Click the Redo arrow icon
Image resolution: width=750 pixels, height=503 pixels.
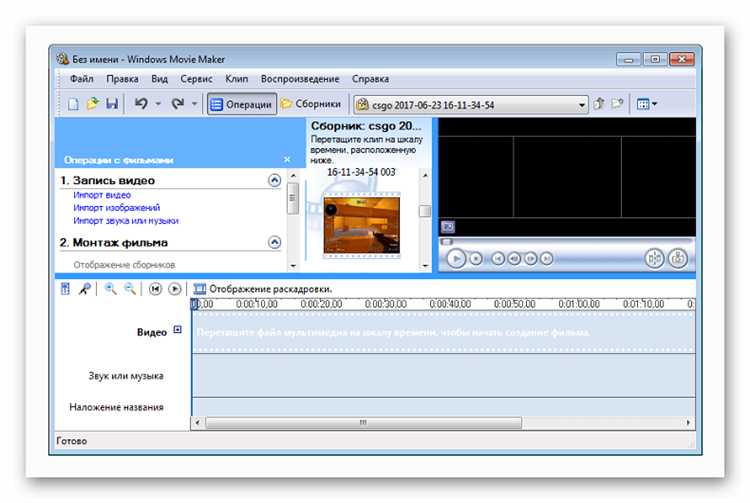tap(178, 103)
